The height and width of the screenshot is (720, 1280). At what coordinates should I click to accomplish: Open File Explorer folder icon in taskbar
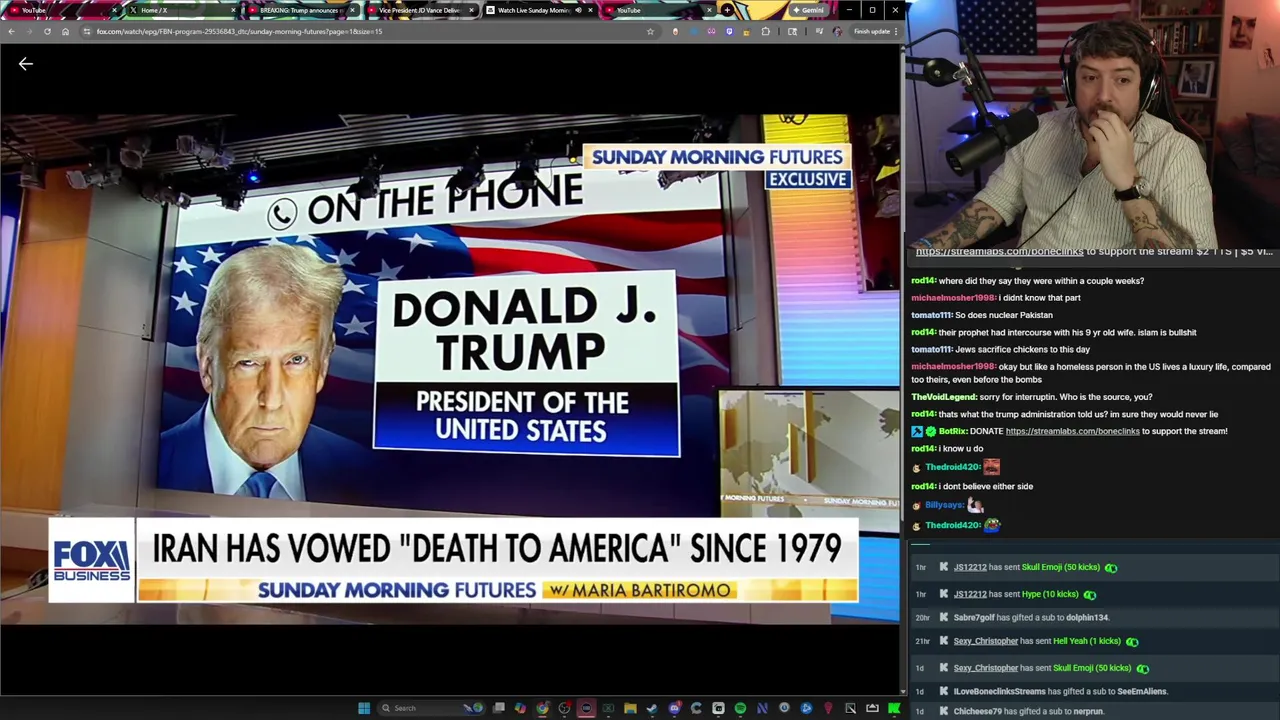tap(630, 708)
